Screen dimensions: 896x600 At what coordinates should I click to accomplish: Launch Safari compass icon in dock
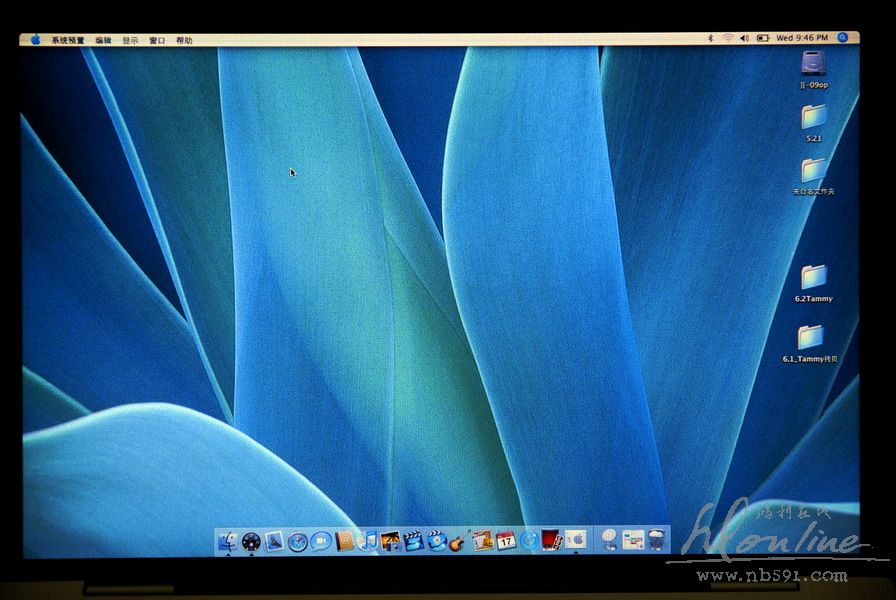coord(298,542)
